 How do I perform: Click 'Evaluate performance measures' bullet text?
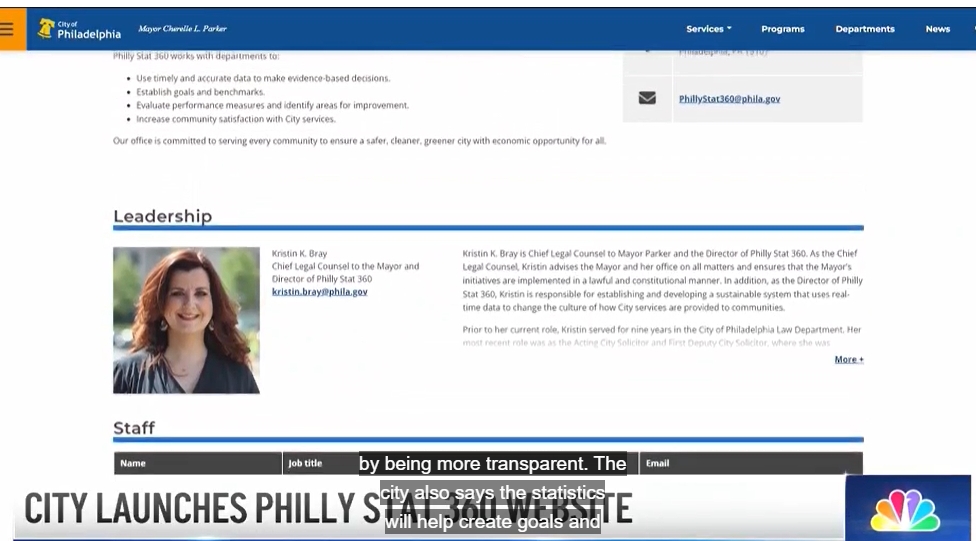273,105
